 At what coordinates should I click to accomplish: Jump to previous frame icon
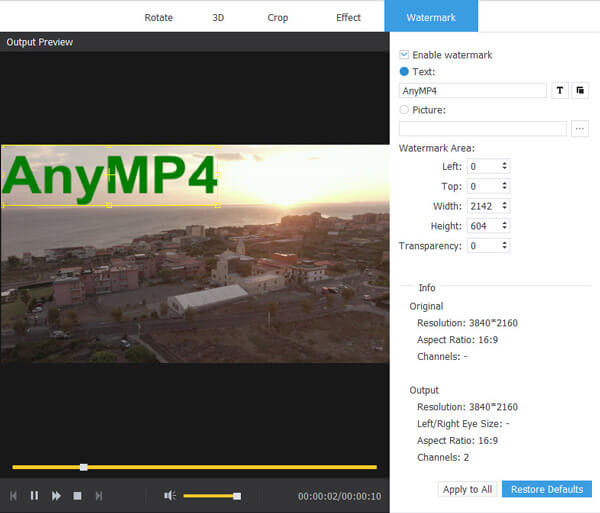14,495
